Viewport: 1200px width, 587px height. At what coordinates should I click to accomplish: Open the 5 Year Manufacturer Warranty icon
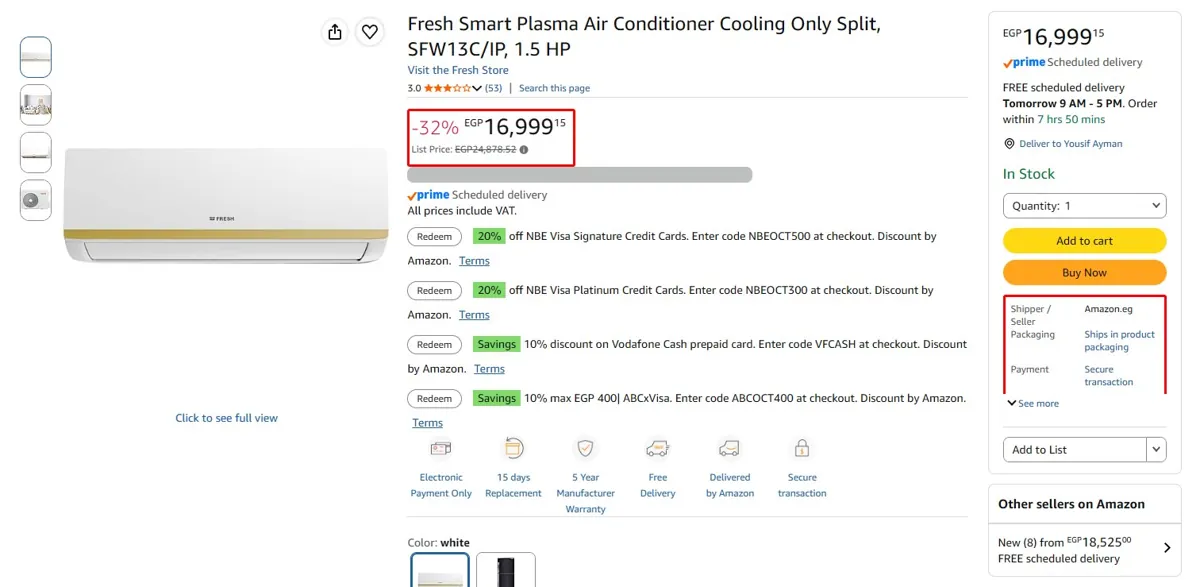point(585,449)
